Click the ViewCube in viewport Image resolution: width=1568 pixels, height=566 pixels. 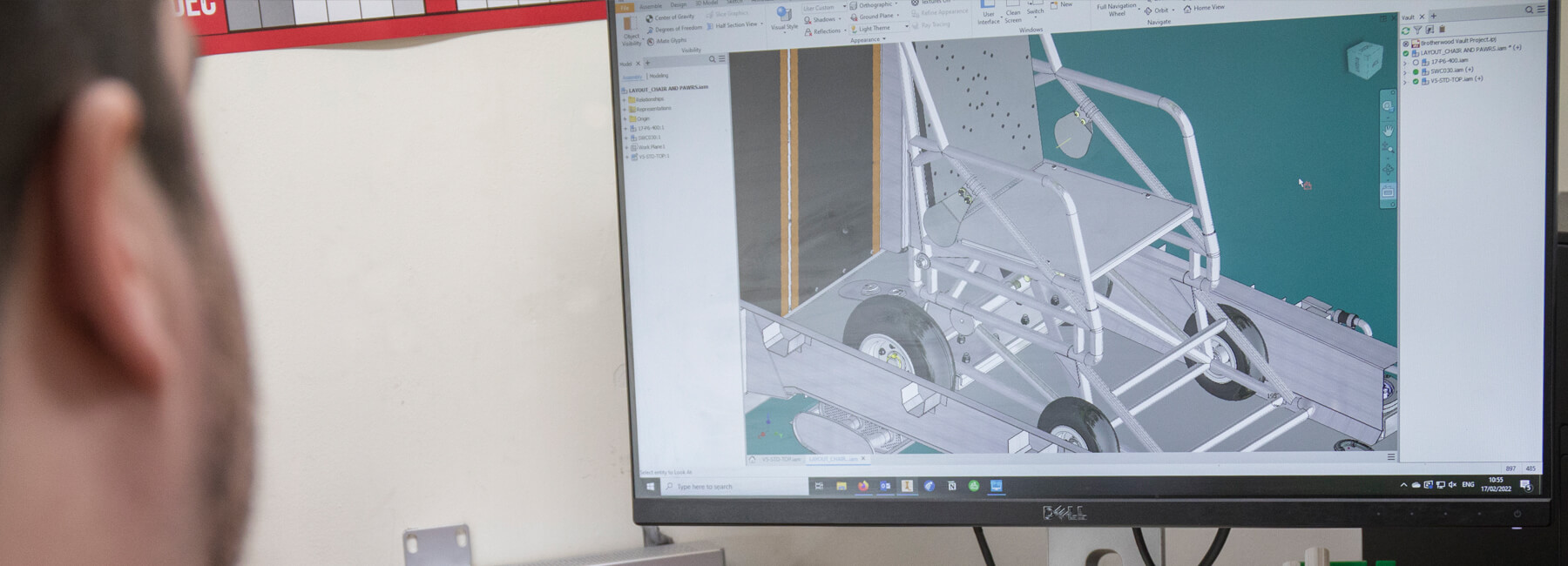click(1365, 60)
